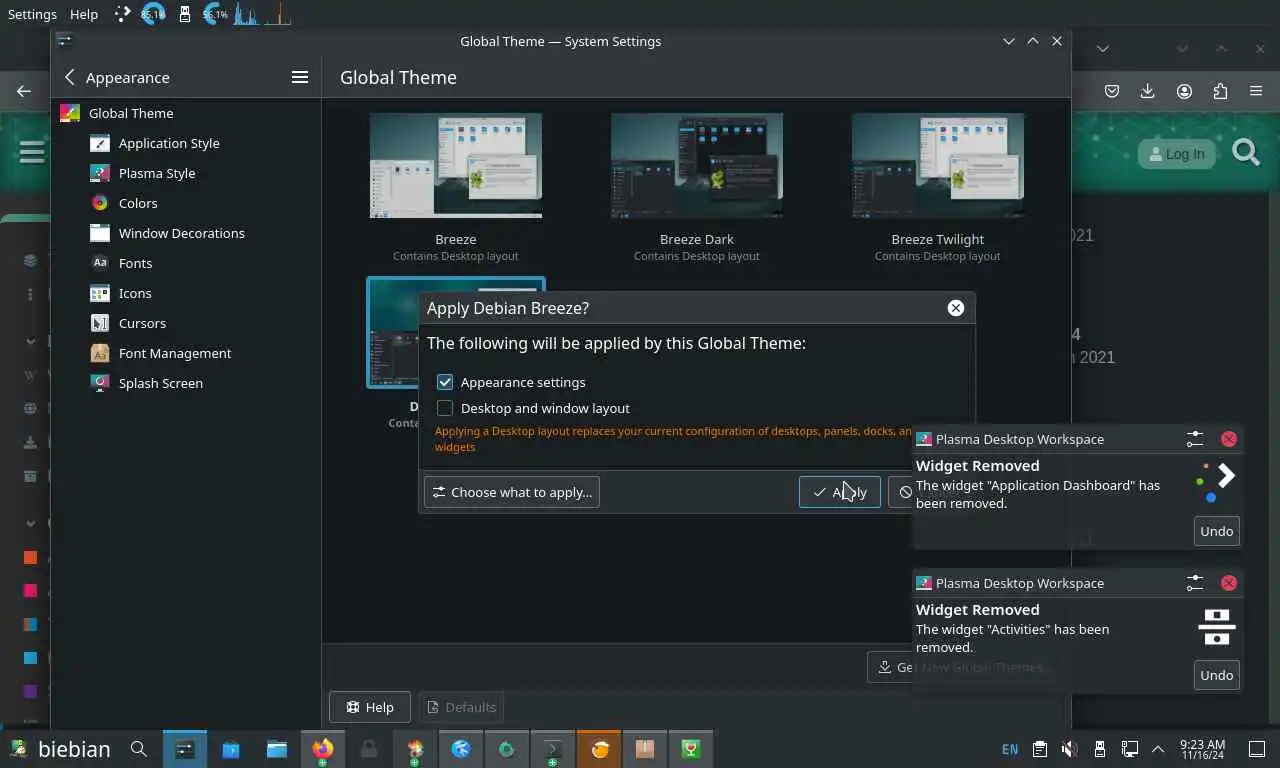Undo the Activities widget removal
The width and height of the screenshot is (1280, 768).
click(x=1216, y=675)
